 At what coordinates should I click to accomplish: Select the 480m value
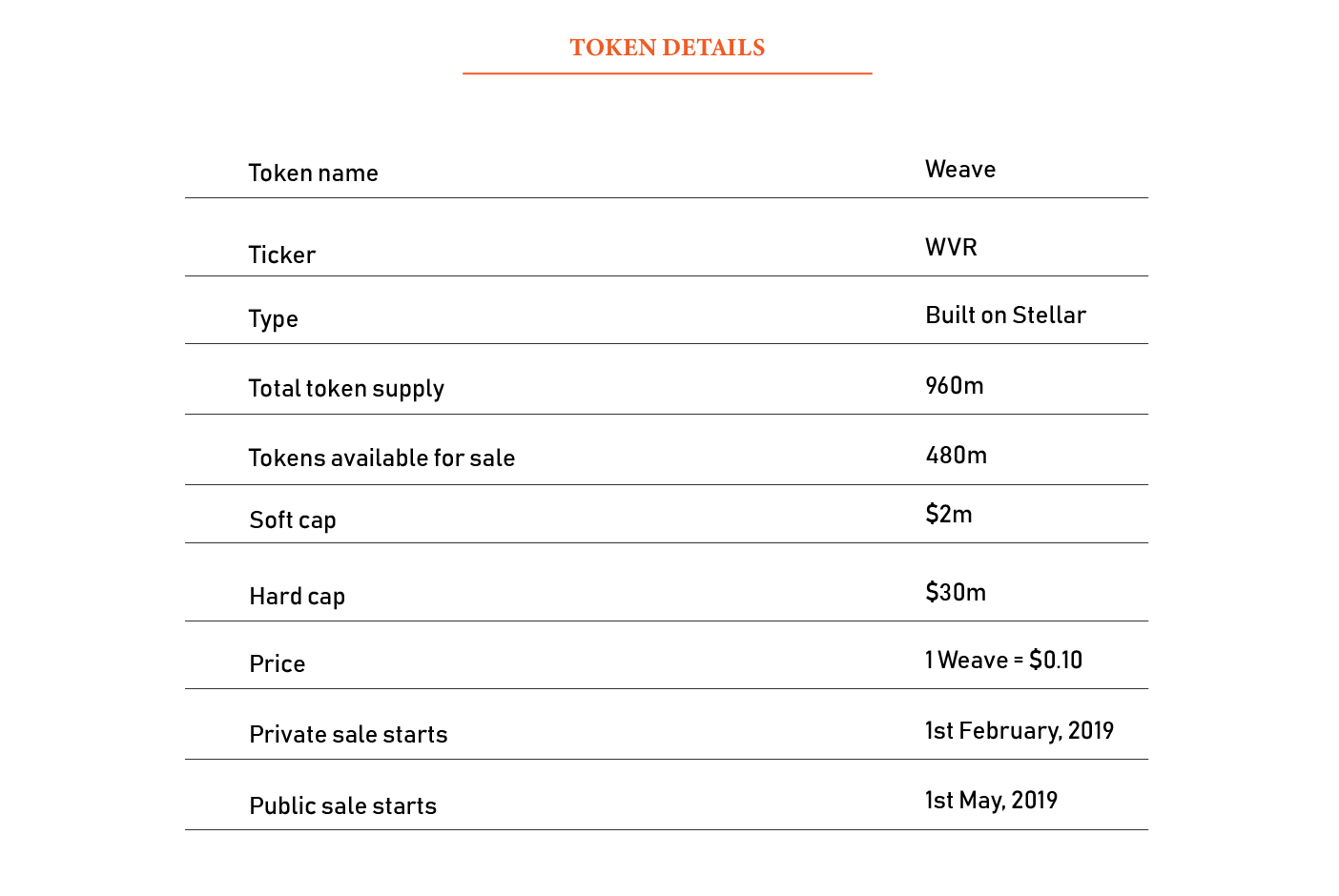pyautogui.click(x=956, y=456)
